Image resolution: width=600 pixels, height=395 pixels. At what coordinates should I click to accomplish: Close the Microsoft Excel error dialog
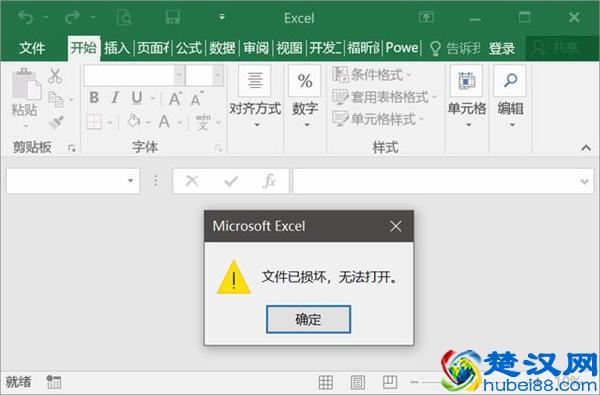click(396, 226)
